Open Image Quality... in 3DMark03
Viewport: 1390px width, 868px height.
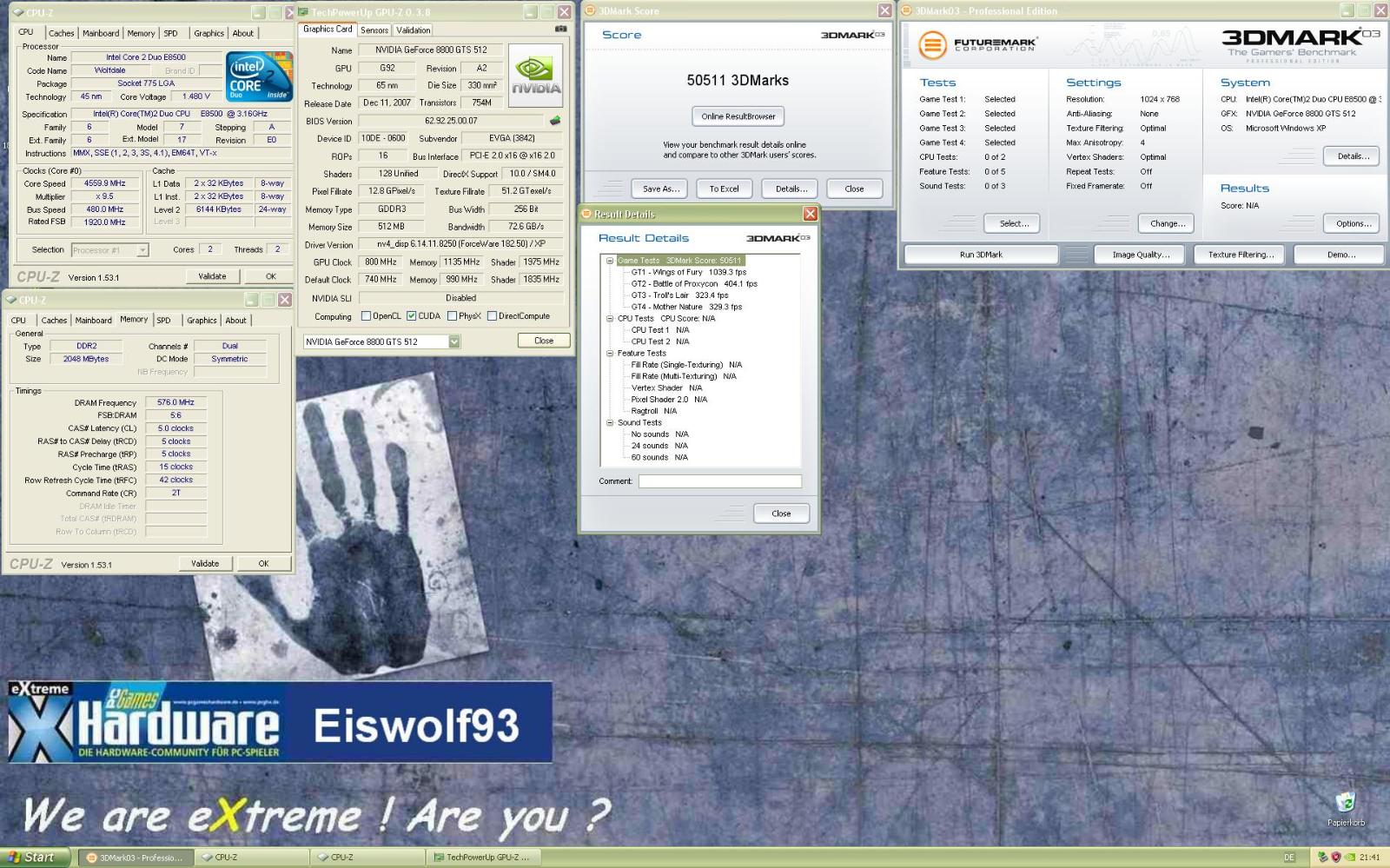pyautogui.click(x=1141, y=255)
